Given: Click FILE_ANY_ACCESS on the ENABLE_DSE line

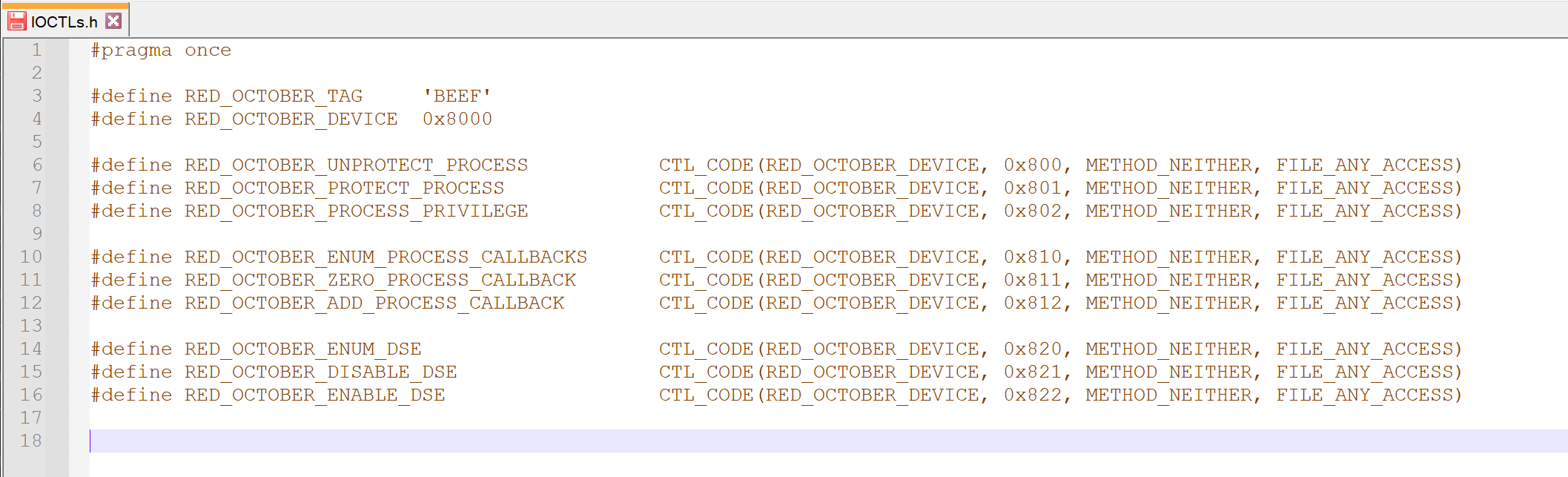Looking at the screenshot, I should (x=1364, y=395).
